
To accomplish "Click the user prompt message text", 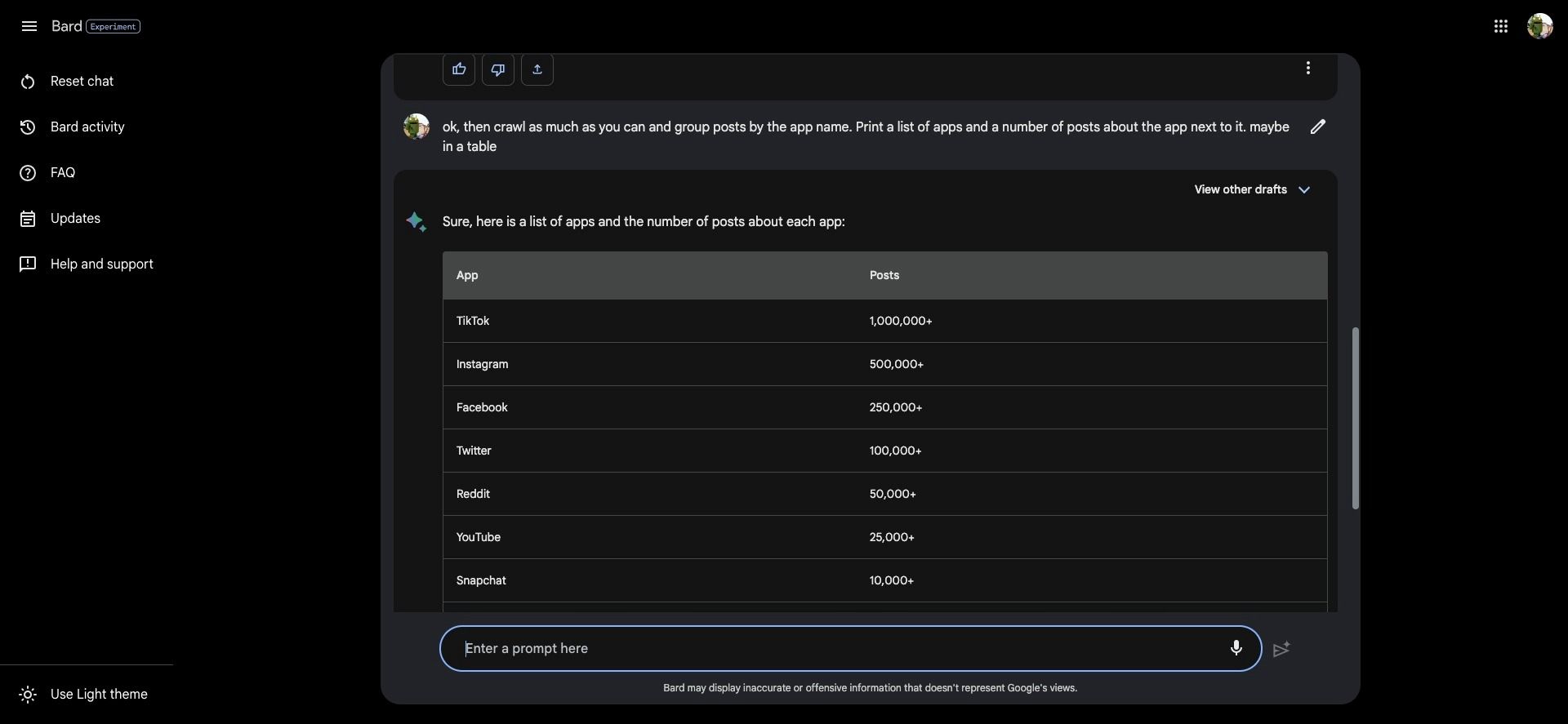I will point(866,136).
